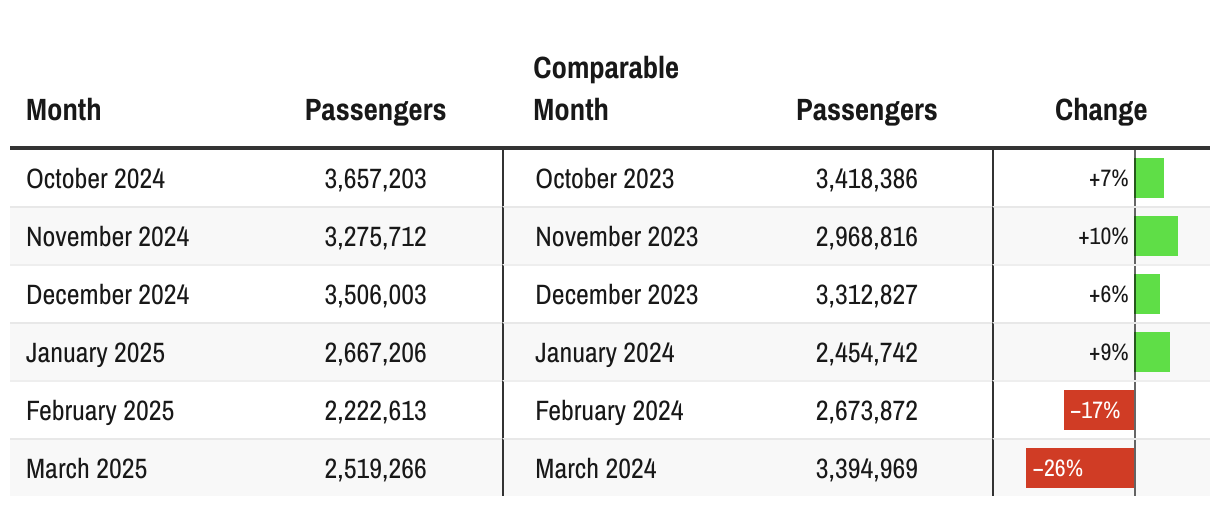
Task: Click the Comparable Month column header
Action: [x=606, y=88]
